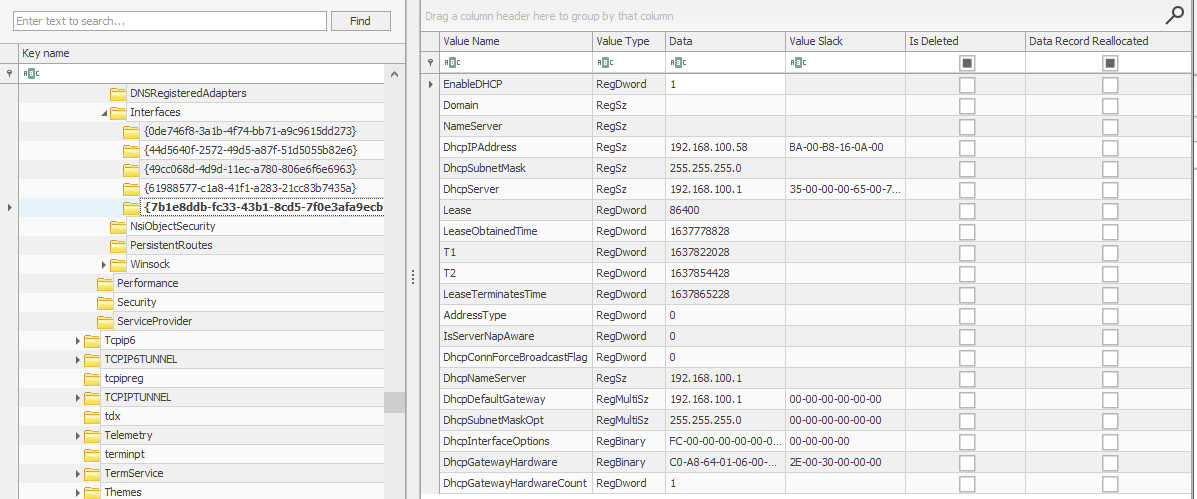
Task: Click folder icon of {44d5640f-2572-49d5-a87f-51d5055b82e6}
Action: pos(131,151)
